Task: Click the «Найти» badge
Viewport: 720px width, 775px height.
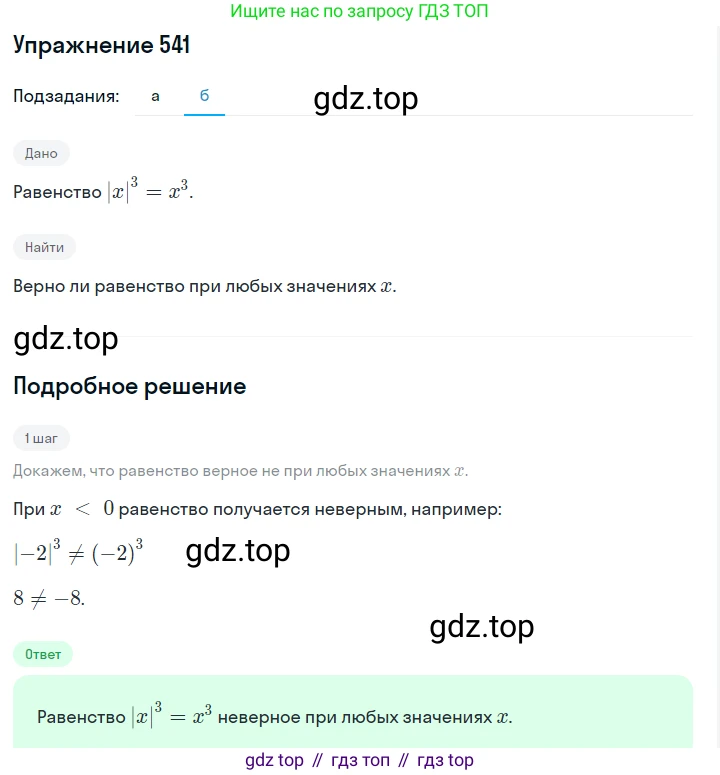Action: [44, 247]
